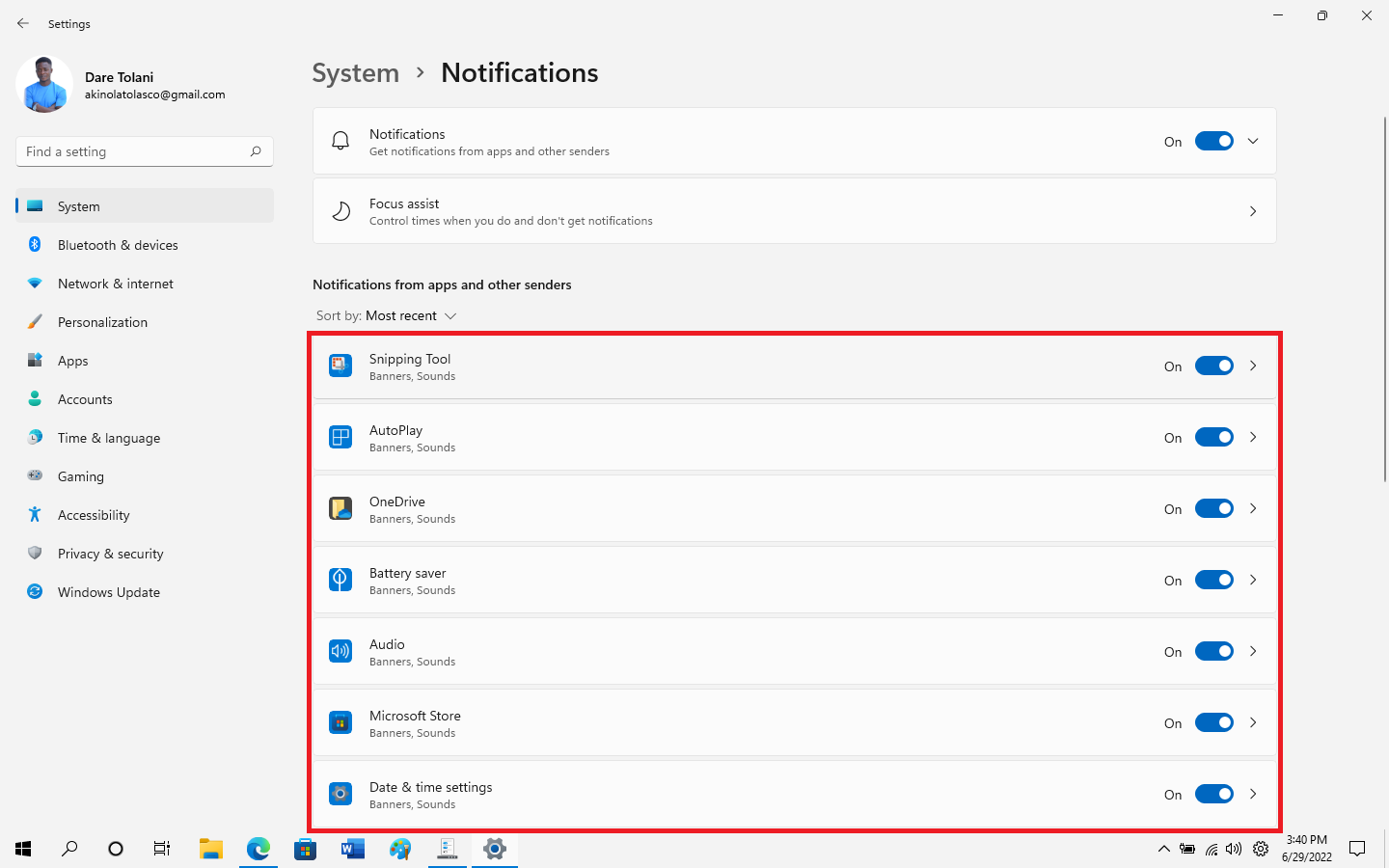Open Focus assist via its chevron
This screenshot has height=868, width=1389.
coord(1253,211)
